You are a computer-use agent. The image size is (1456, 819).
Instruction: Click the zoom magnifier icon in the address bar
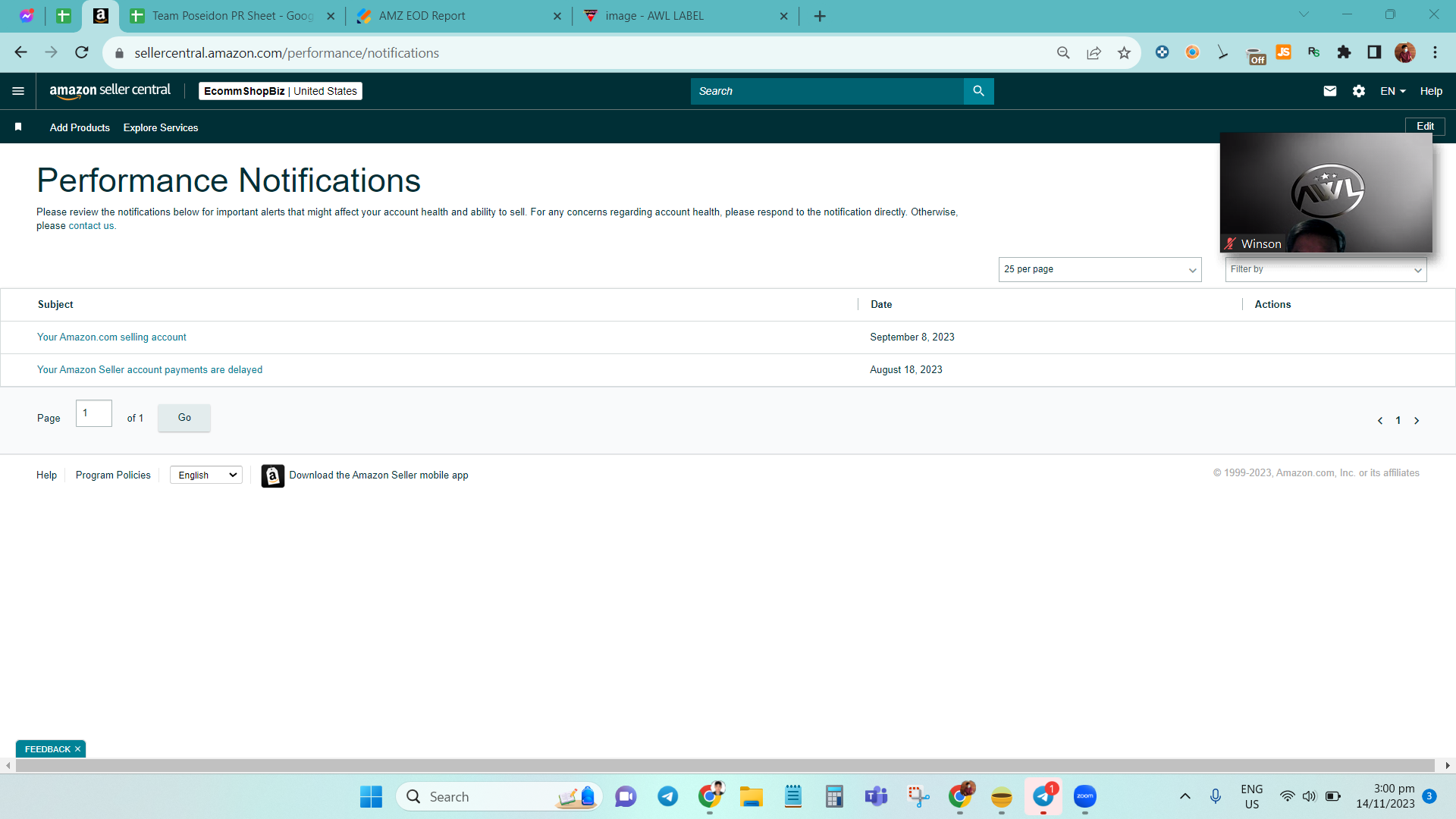(x=1063, y=52)
